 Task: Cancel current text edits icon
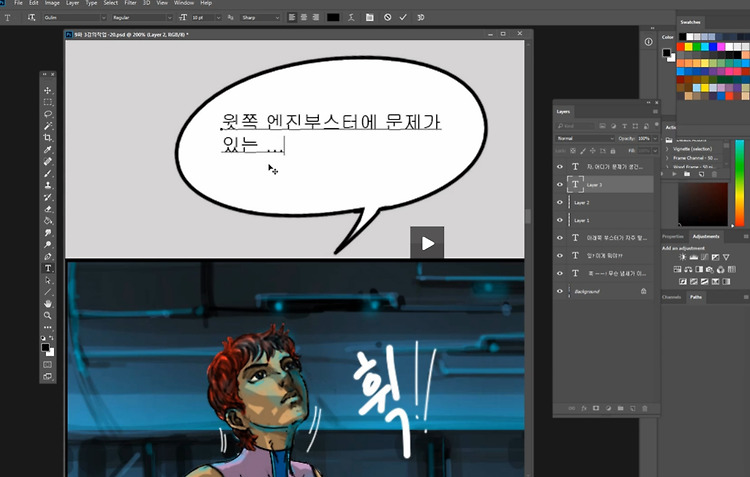pyautogui.click(x=387, y=18)
